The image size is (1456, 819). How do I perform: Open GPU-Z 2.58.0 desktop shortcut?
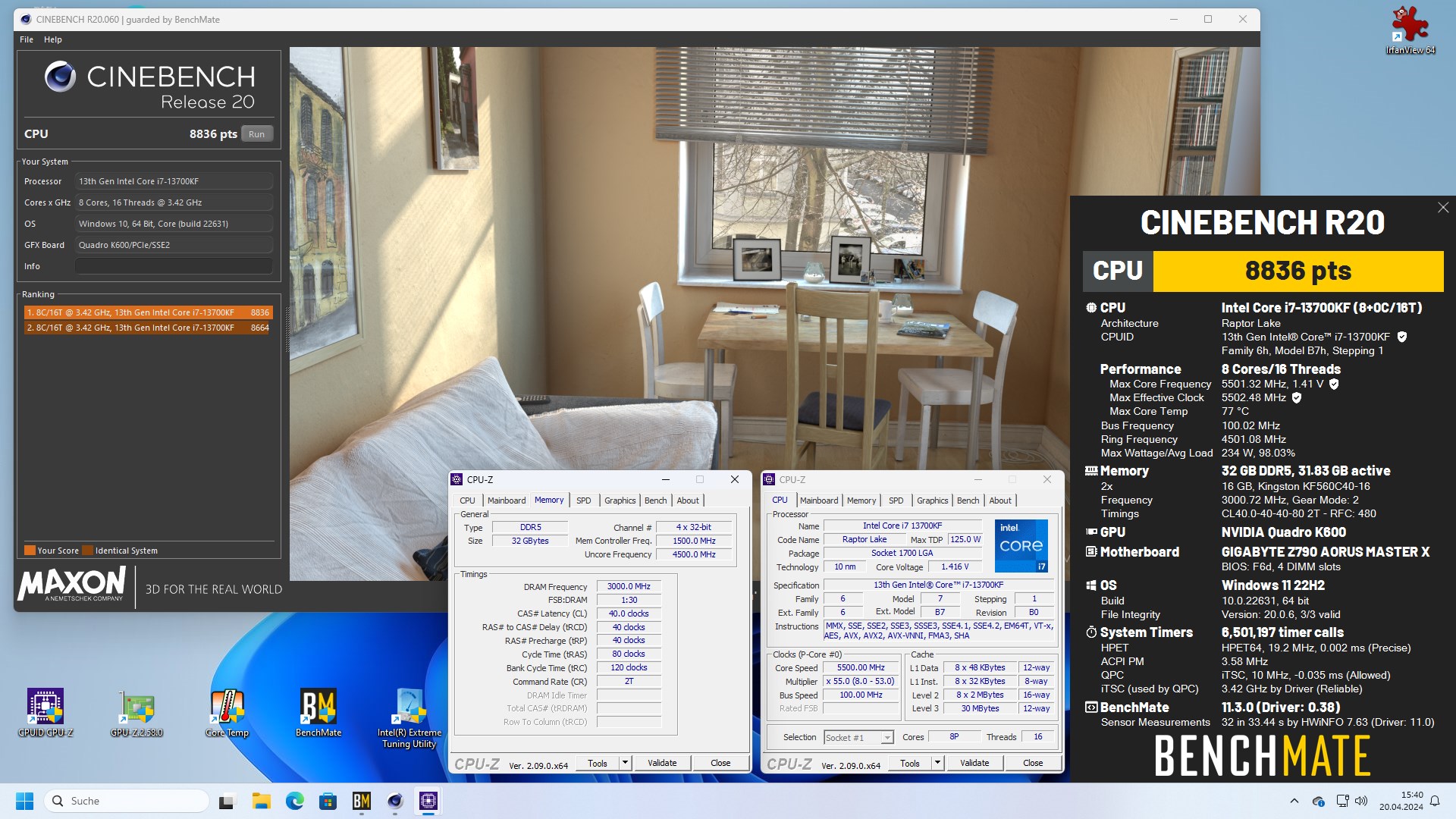136,713
